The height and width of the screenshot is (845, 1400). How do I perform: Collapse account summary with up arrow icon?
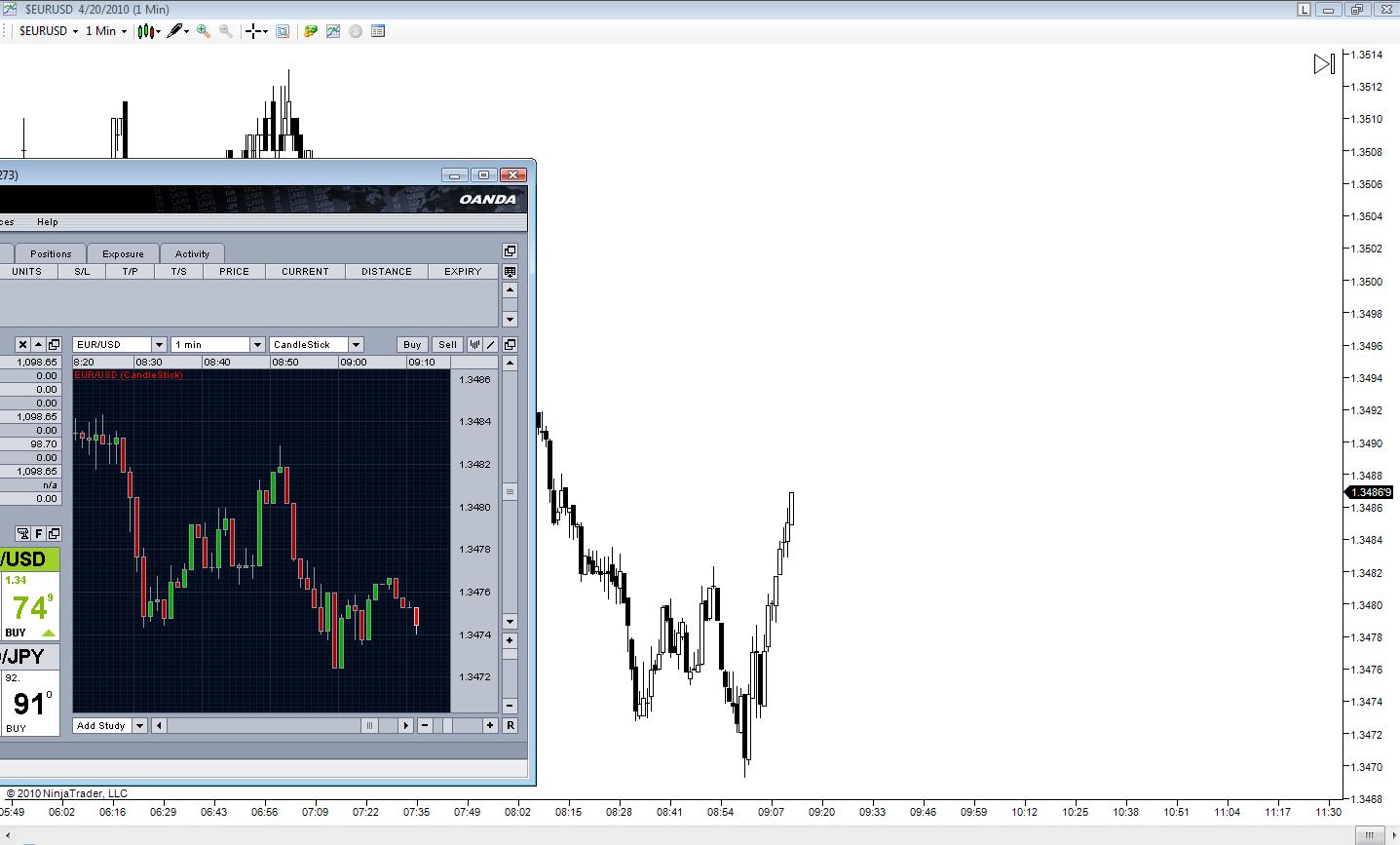(38, 344)
